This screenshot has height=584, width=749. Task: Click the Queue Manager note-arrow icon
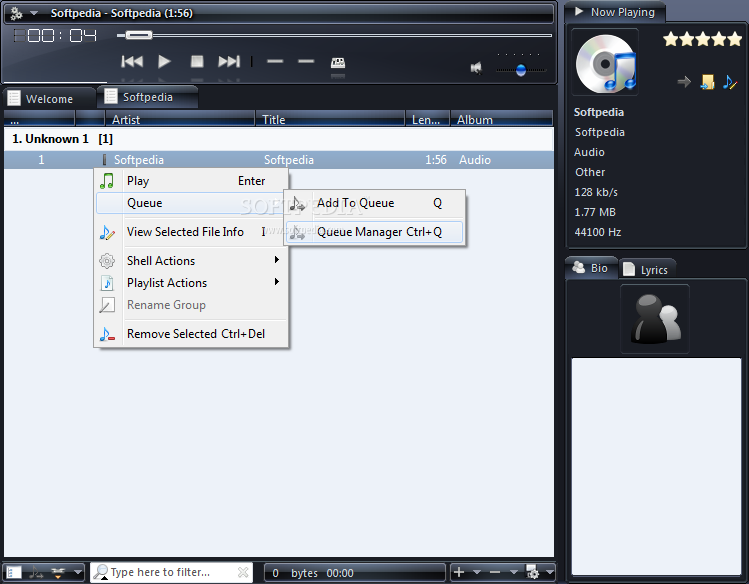297,233
